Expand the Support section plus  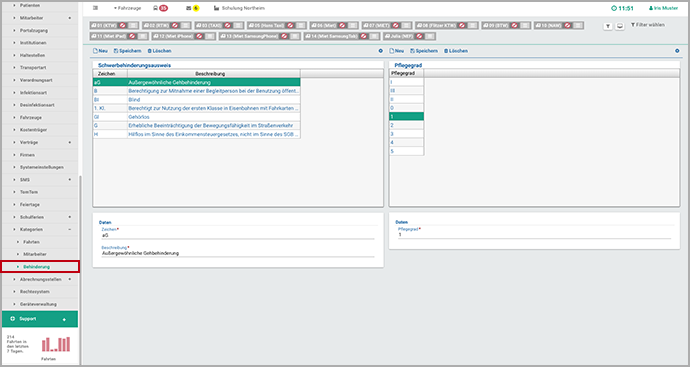64,319
